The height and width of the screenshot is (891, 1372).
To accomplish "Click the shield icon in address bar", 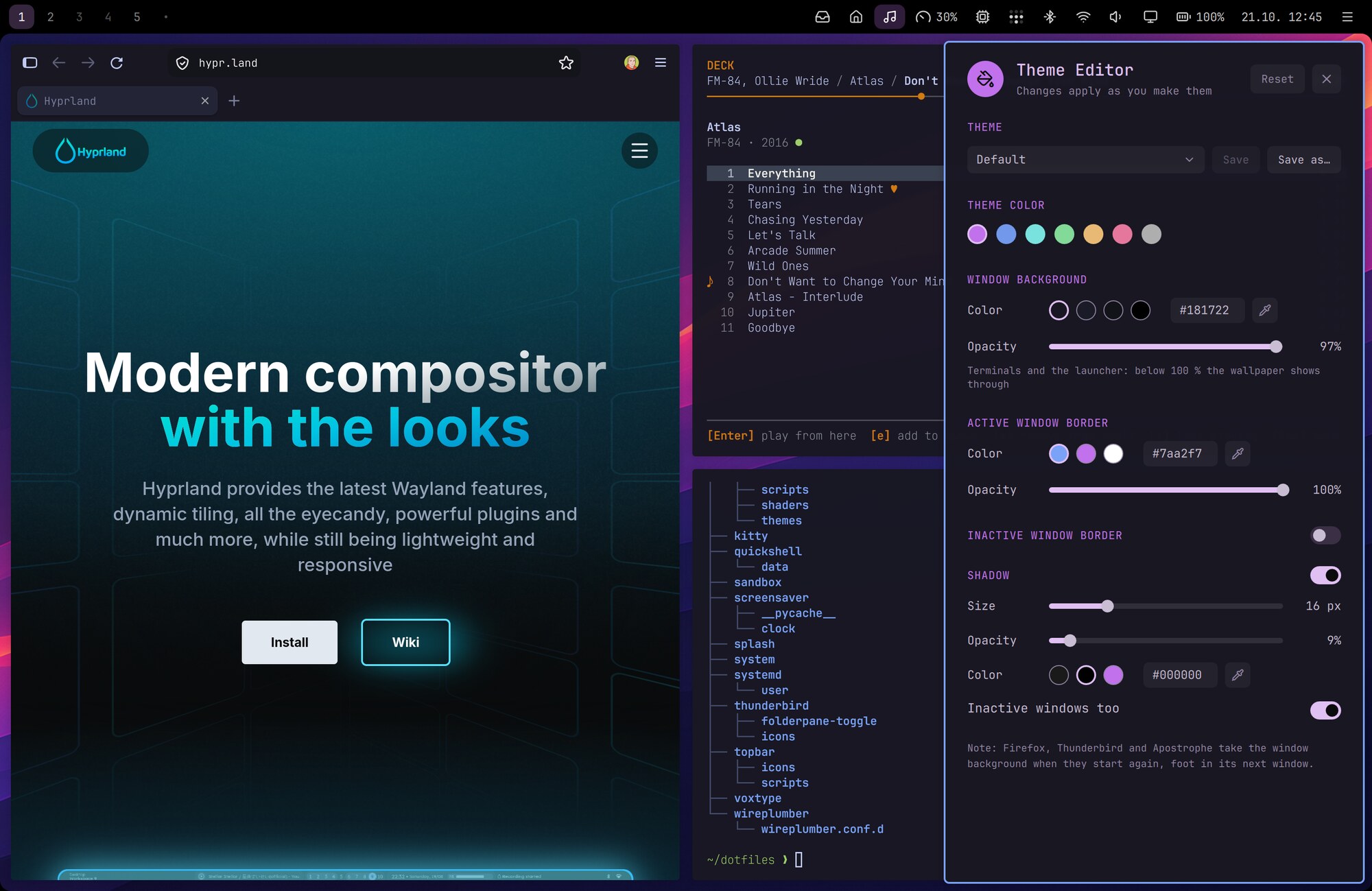I will [x=182, y=63].
